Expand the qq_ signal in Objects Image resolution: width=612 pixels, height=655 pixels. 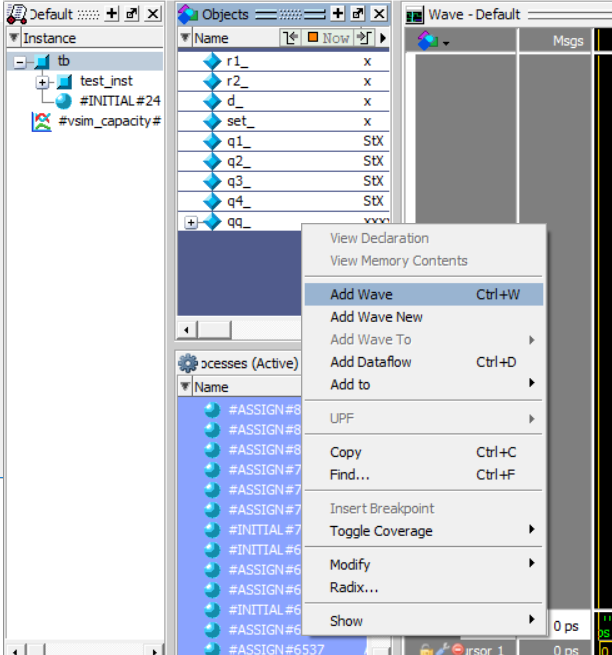[191, 223]
